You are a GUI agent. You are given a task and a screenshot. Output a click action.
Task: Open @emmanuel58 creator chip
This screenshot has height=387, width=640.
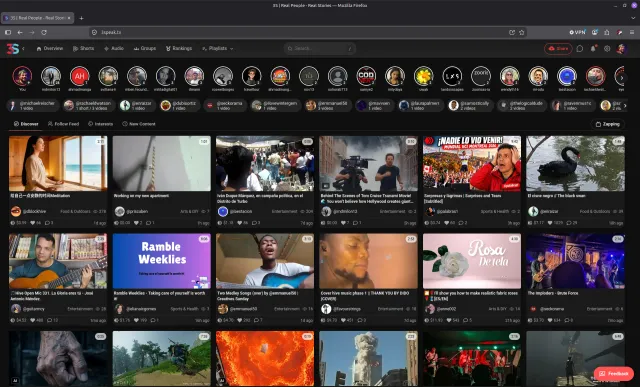pos(328,106)
